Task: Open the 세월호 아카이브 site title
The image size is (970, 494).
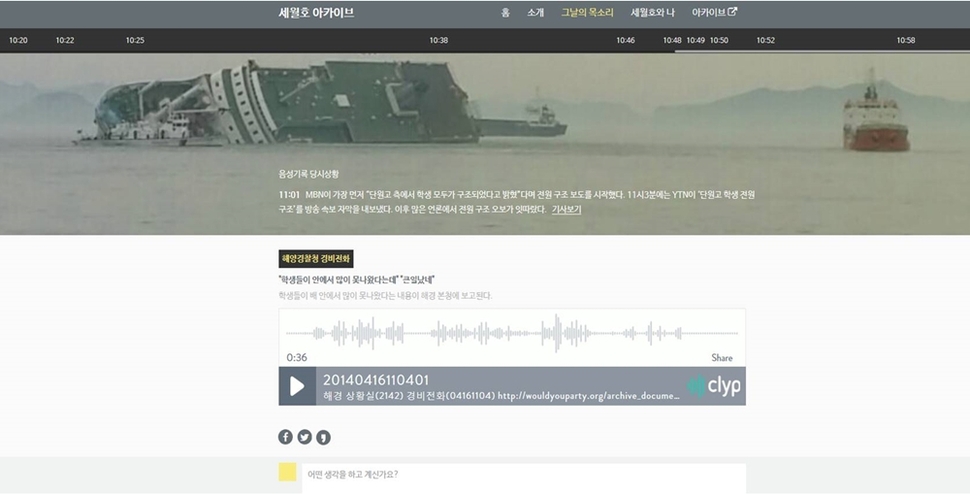Action: pyautogui.click(x=316, y=13)
